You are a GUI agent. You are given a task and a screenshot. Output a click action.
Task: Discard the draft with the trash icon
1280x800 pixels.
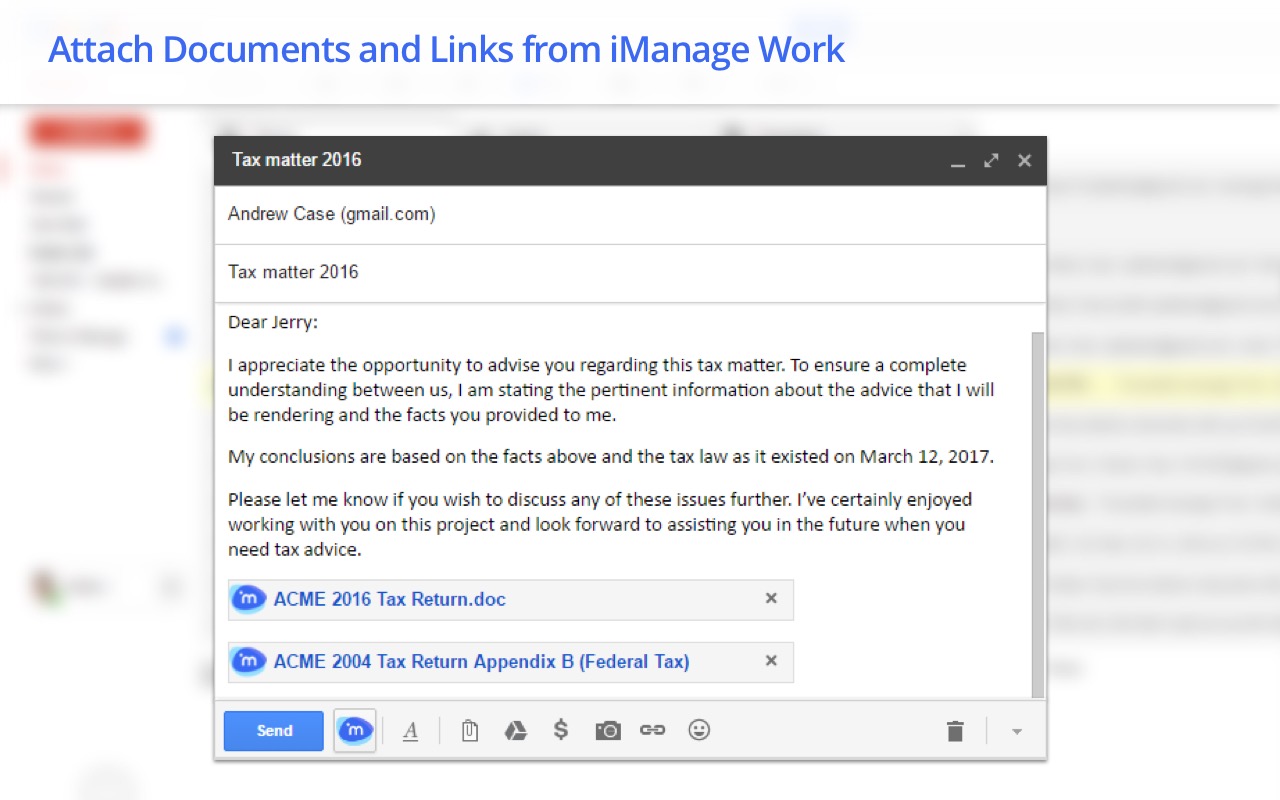tap(955, 730)
